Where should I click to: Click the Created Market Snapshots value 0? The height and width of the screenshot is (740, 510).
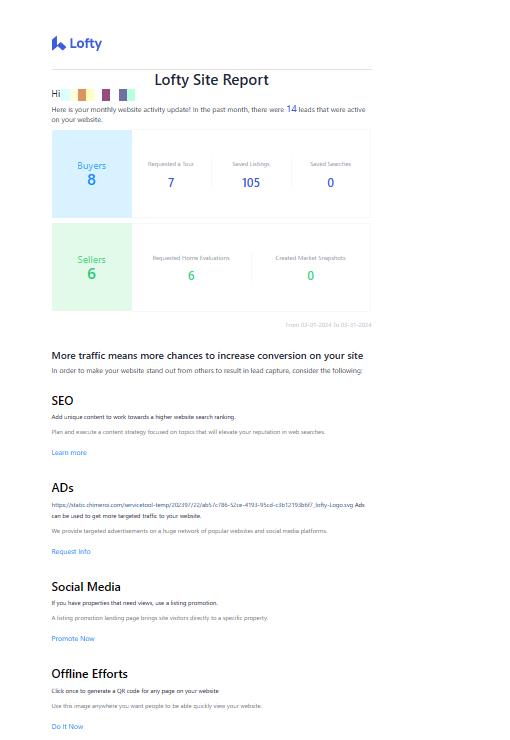[310, 276]
